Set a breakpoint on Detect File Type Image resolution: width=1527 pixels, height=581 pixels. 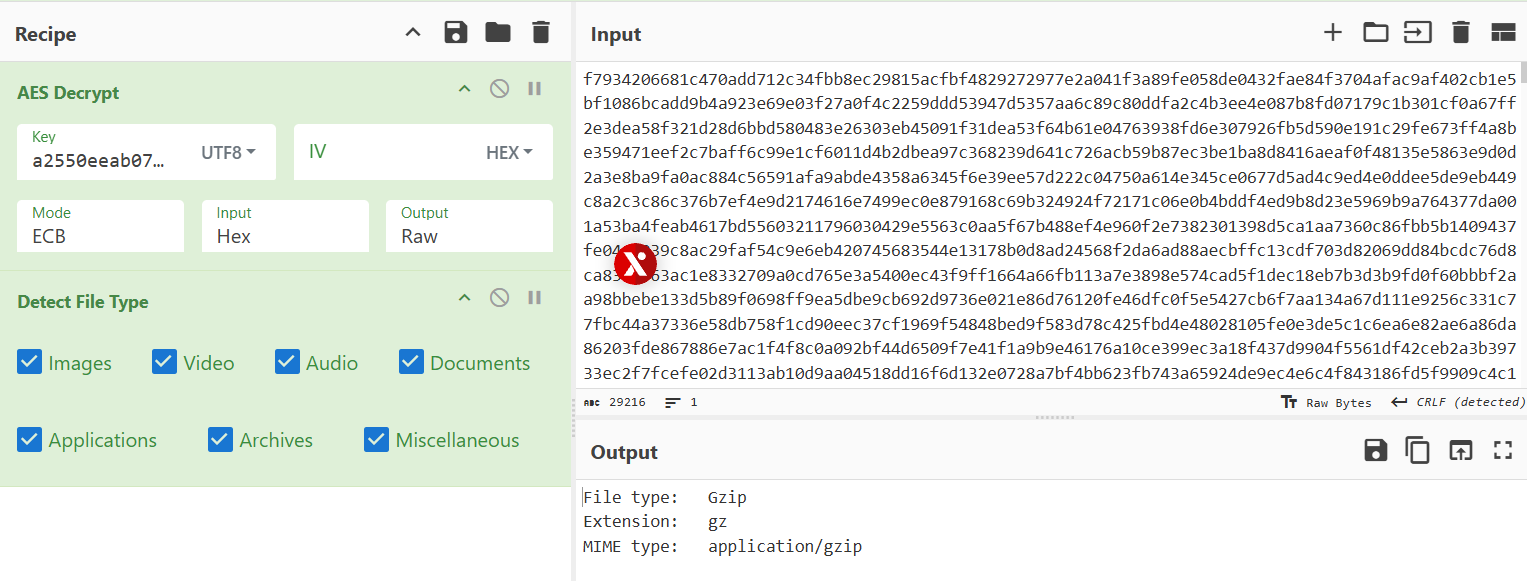point(535,298)
